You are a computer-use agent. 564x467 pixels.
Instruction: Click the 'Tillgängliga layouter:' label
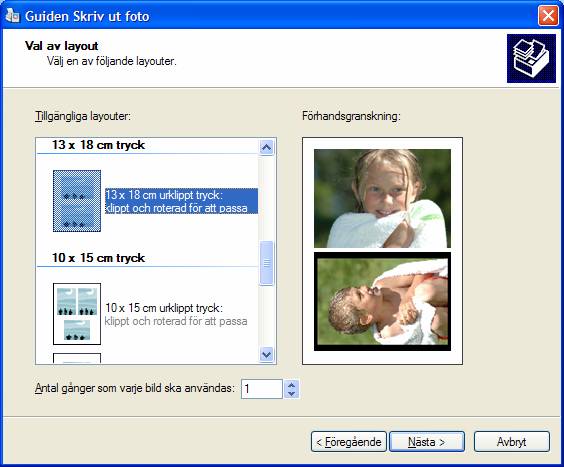pyautogui.click(x=83, y=116)
